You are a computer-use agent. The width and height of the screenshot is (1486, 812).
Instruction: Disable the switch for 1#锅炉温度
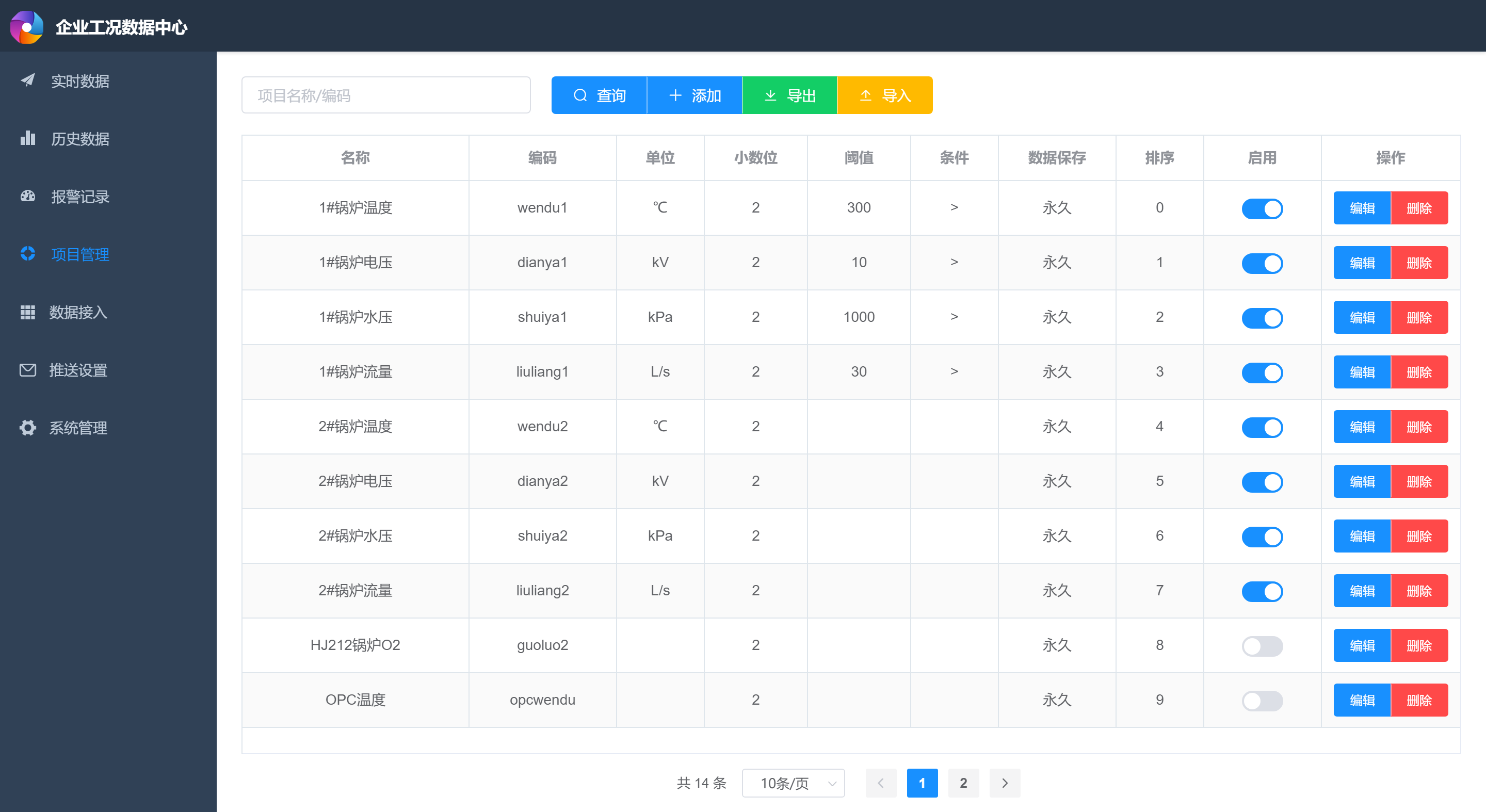1262,208
